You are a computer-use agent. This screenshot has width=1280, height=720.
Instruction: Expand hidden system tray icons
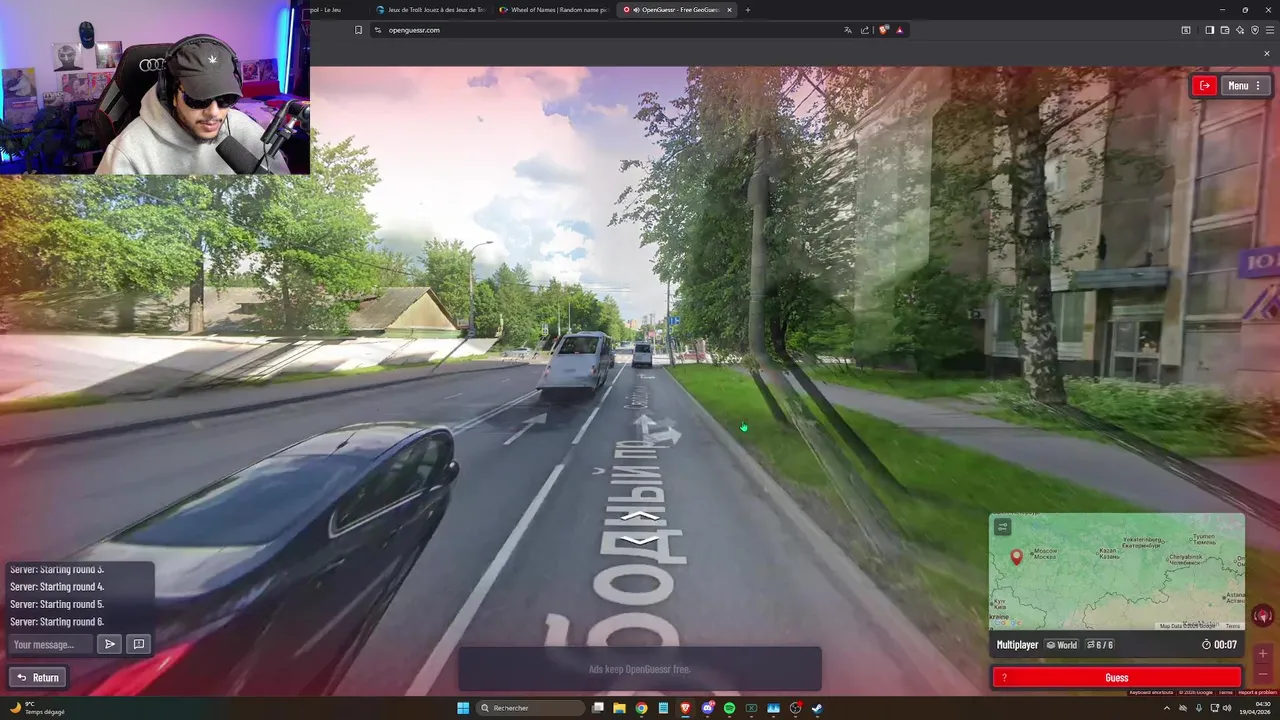(x=1166, y=708)
